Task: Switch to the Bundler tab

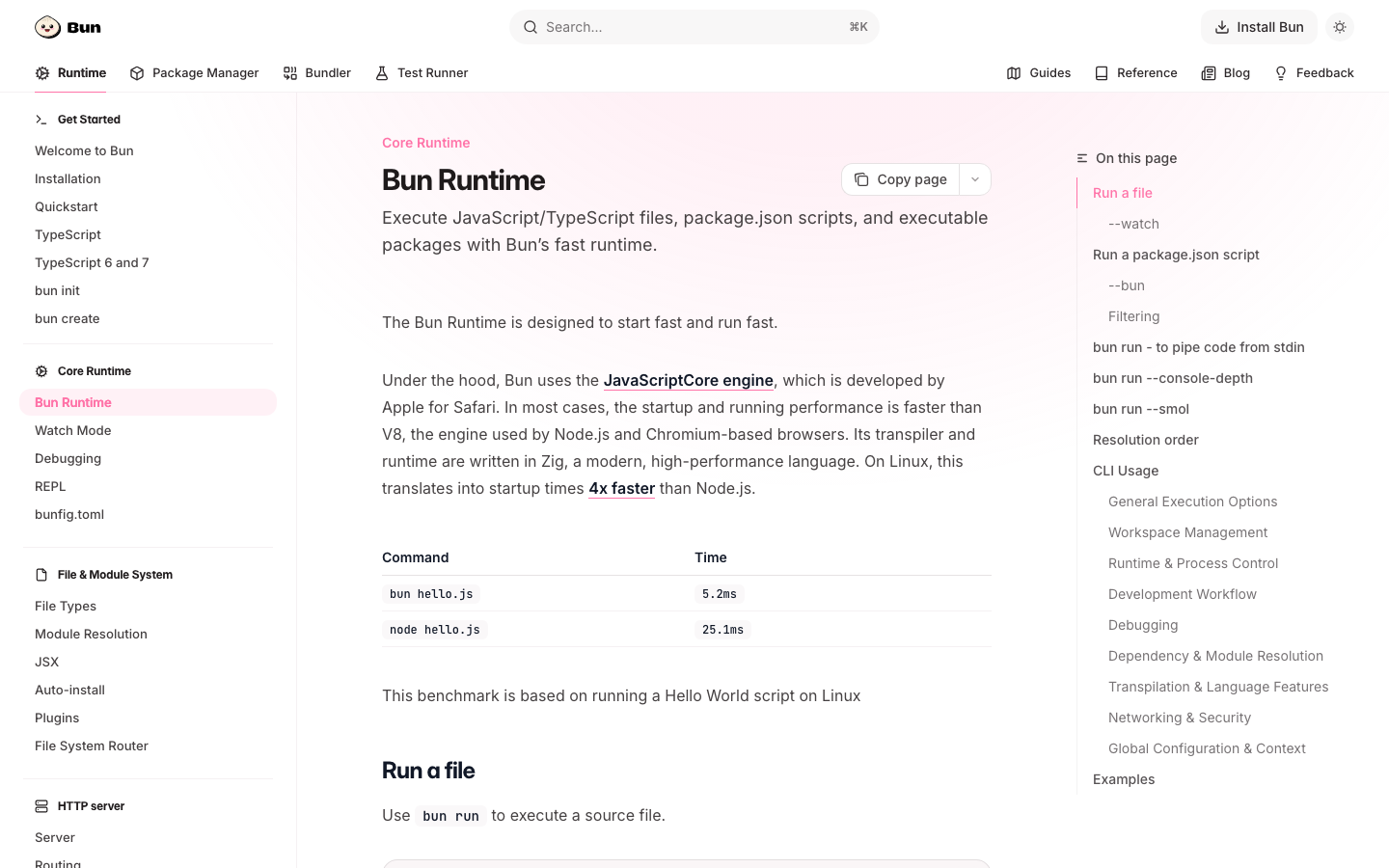Action: pos(316,73)
